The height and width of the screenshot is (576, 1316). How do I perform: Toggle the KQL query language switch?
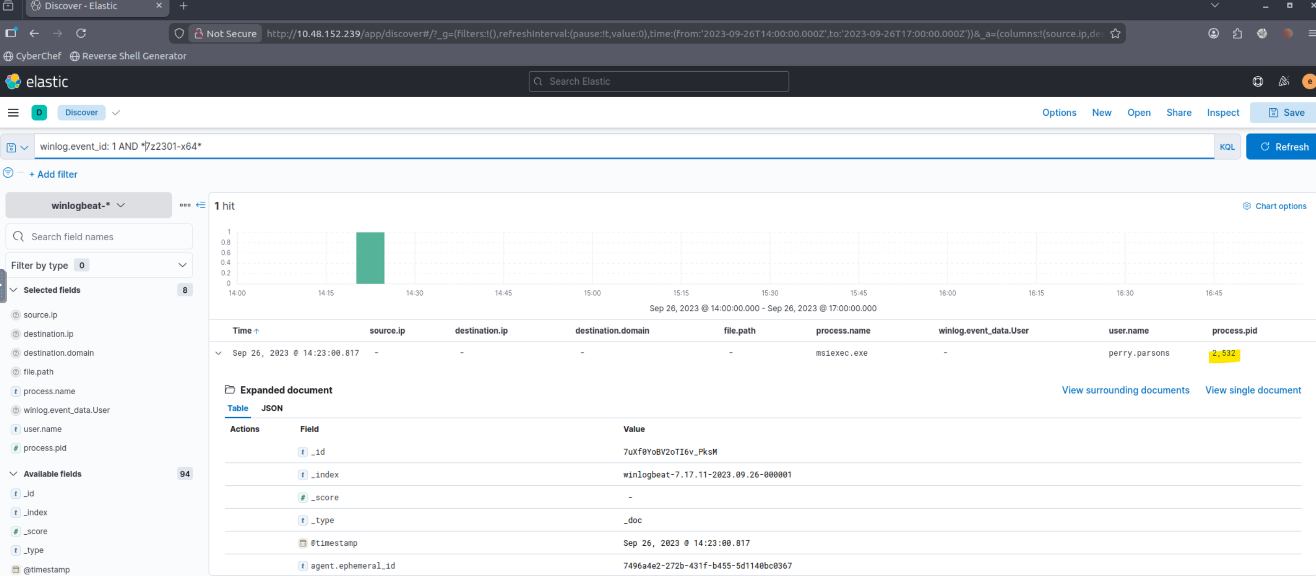point(1227,147)
